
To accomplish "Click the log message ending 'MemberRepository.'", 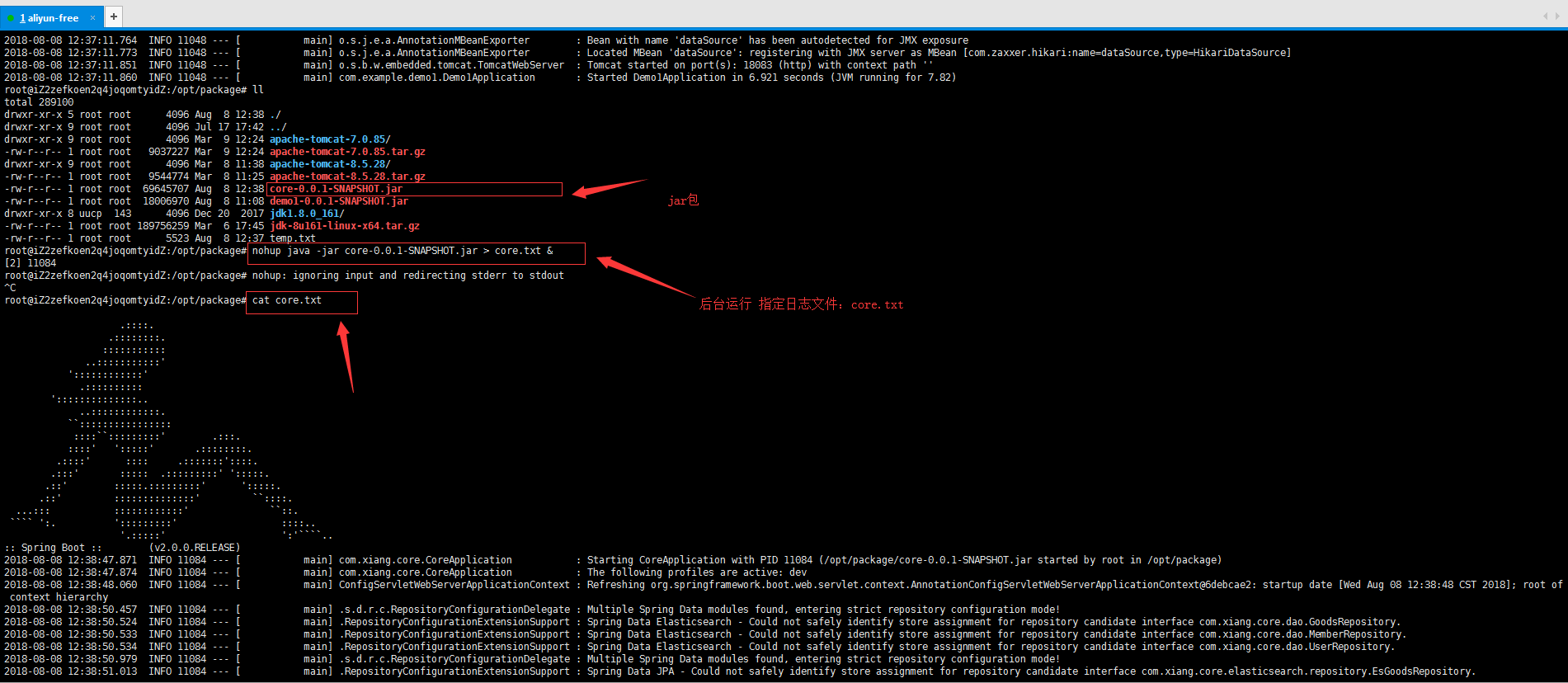I will tap(996, 634).
